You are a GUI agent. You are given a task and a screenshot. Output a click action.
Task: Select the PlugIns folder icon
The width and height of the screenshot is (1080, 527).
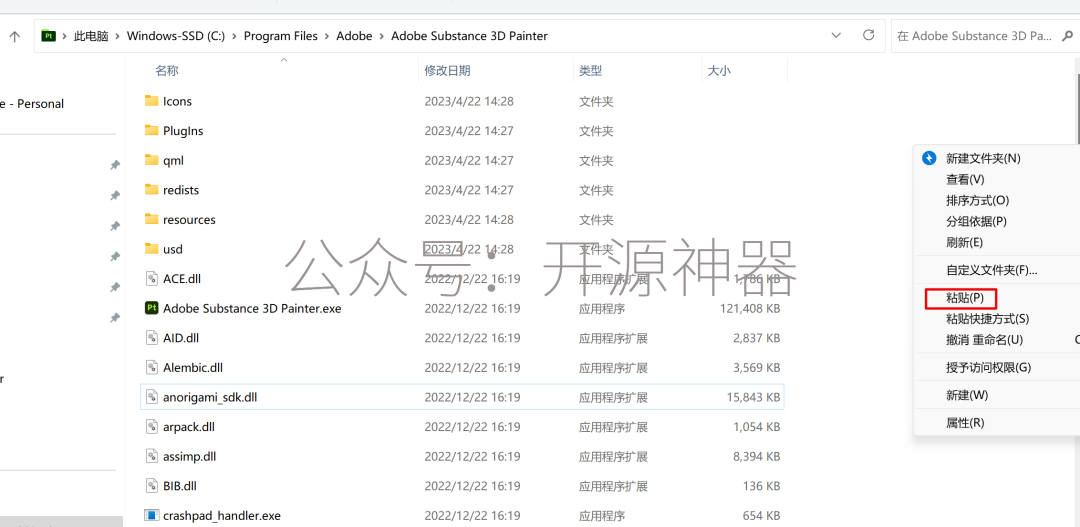(152, 130)
